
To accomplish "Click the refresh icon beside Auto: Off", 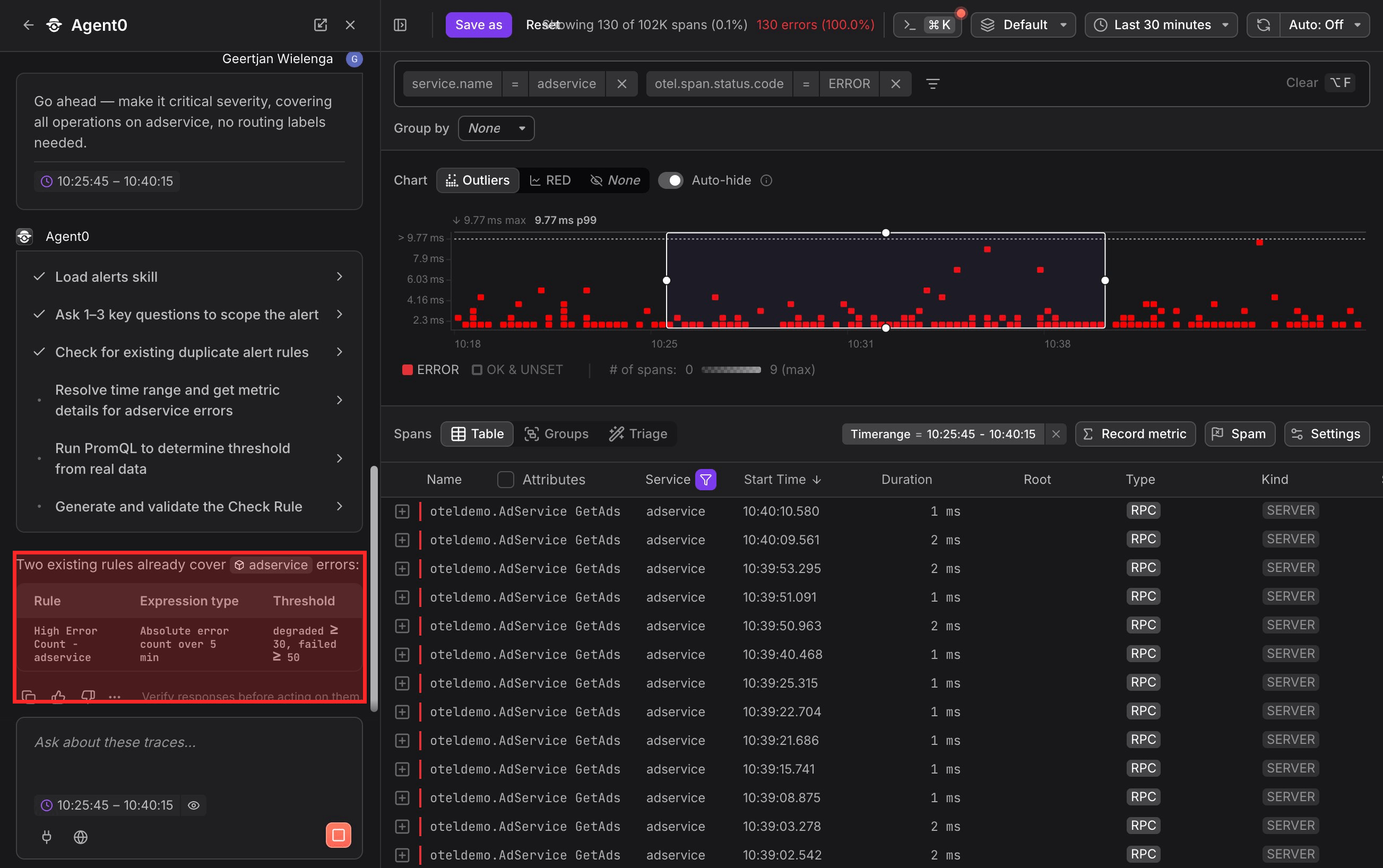I will click(1263, 25).
